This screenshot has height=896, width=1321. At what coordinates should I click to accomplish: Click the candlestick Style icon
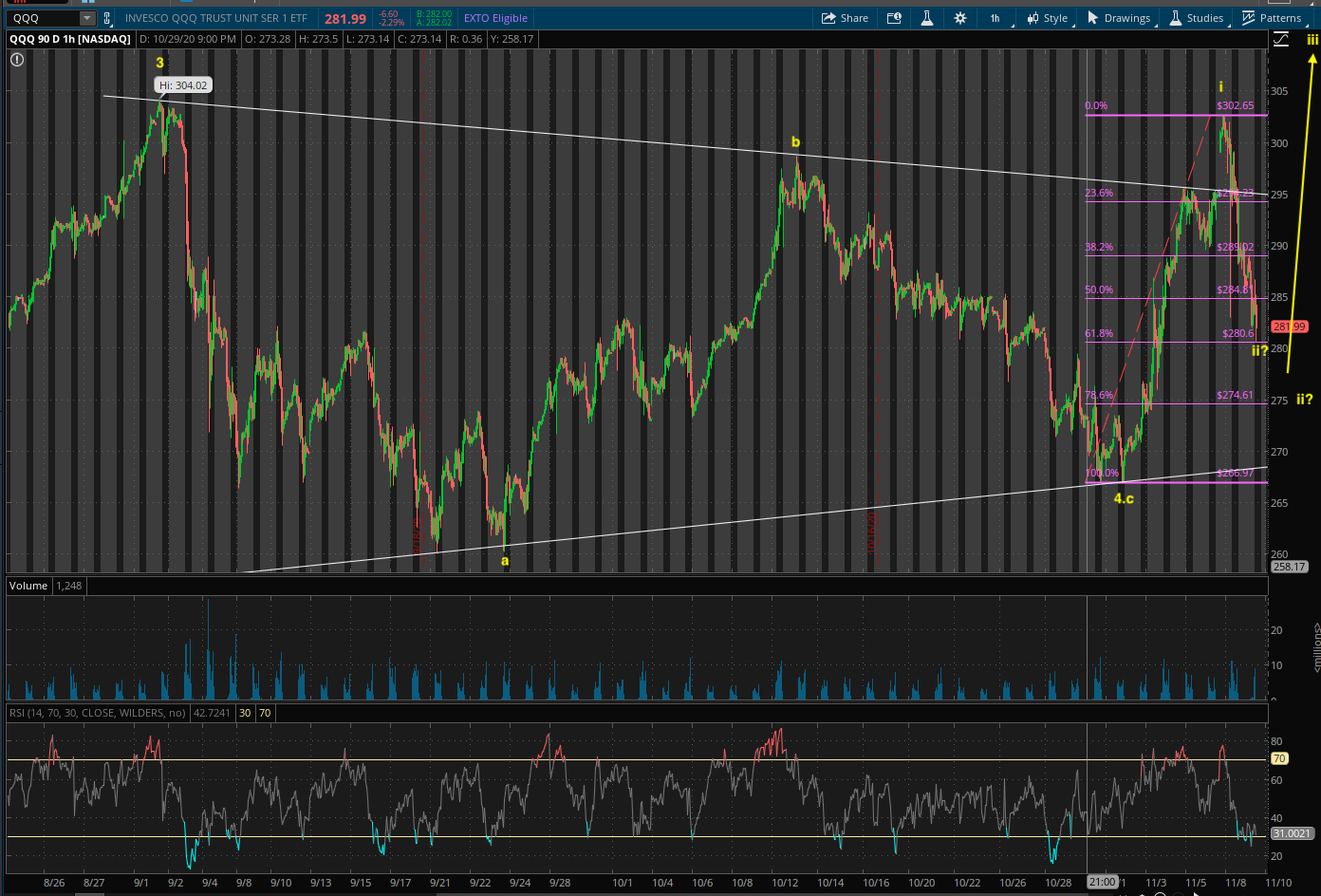pos(1033,18)
